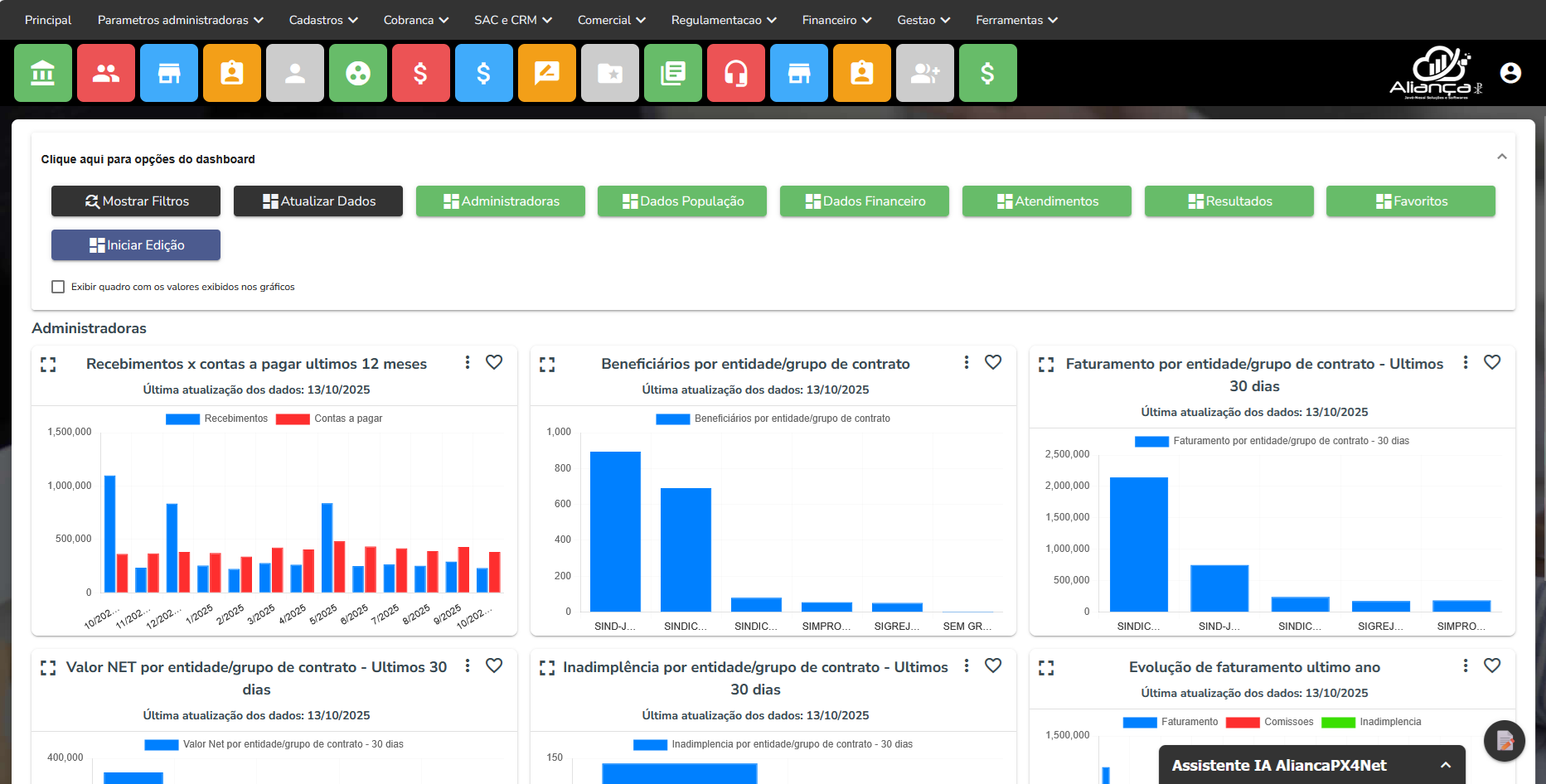Open the Cadastros dropdown menu

coord(323,20)
